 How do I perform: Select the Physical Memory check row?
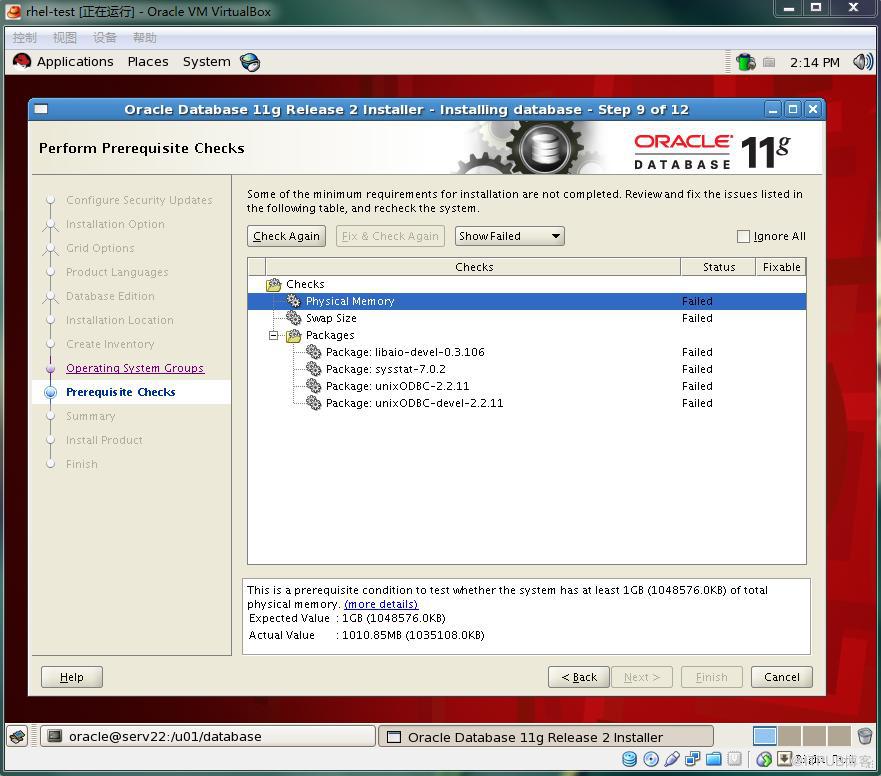[x=527, y=301]
